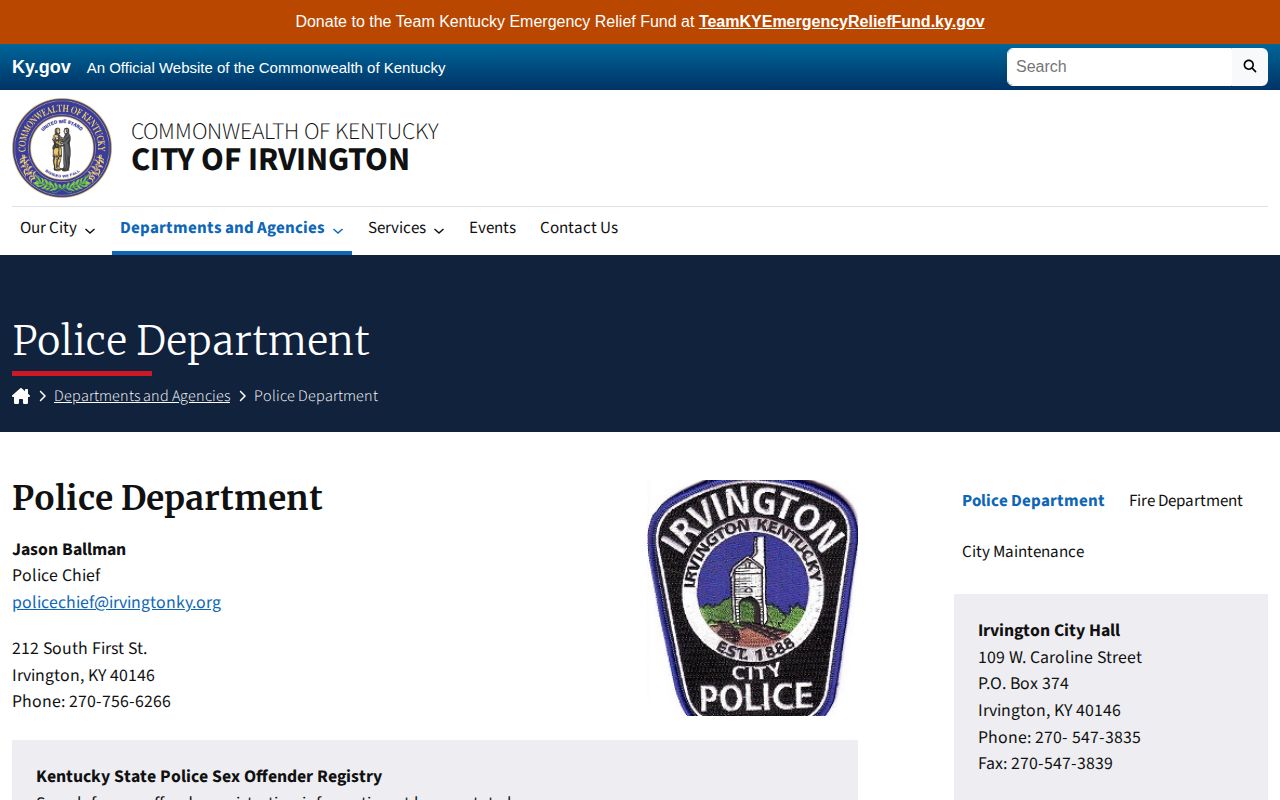
Task: Click the Fax: 270-547-3839 line
Action: (x=1045, y=763)
